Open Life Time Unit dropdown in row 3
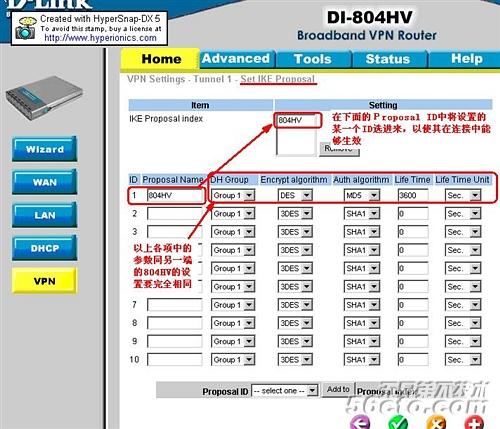Screen dimensions: 500x429 (463, 232)
